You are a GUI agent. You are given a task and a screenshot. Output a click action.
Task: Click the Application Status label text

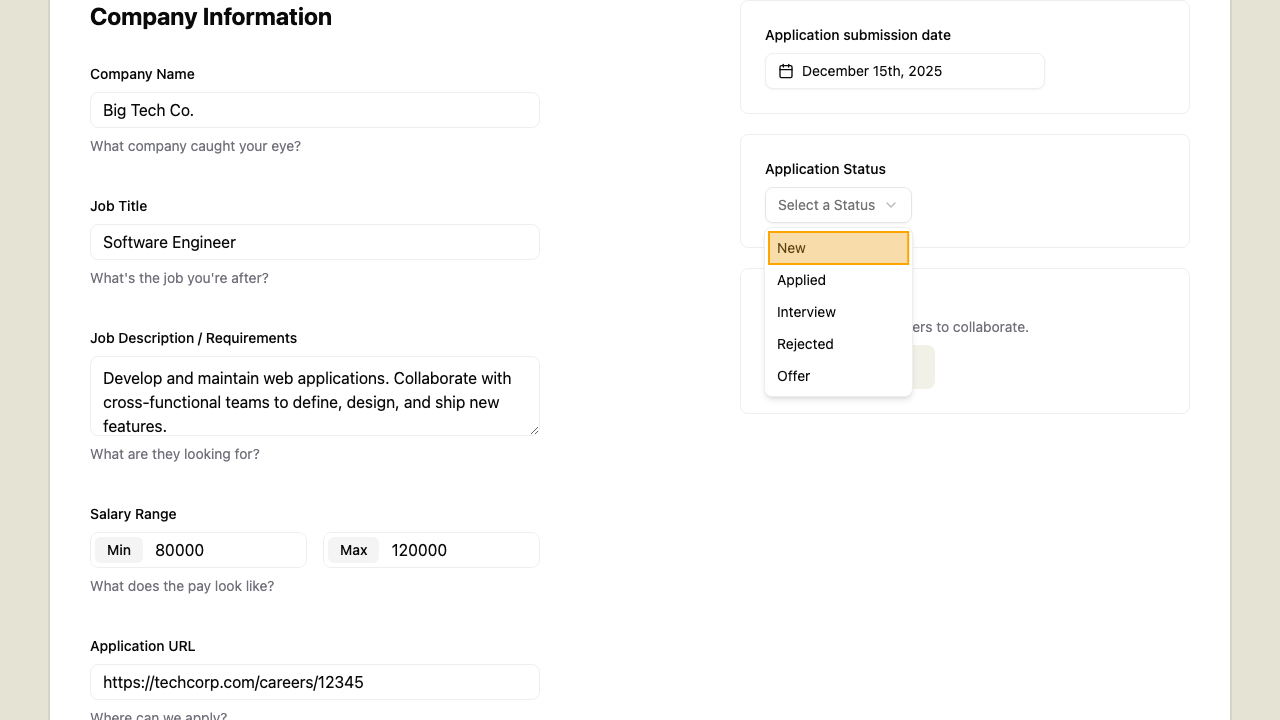(x=825, y=169)
